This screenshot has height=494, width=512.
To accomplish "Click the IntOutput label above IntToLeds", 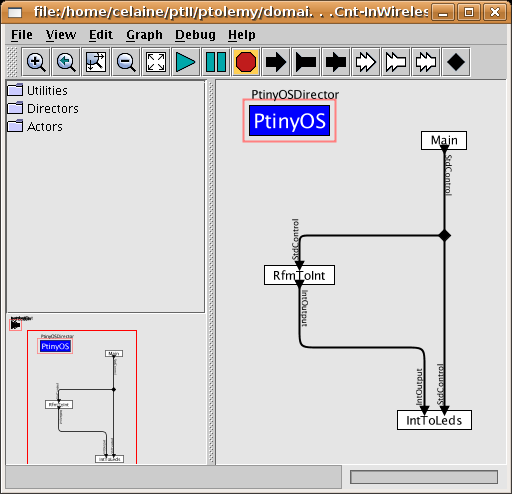I will 419,387.
